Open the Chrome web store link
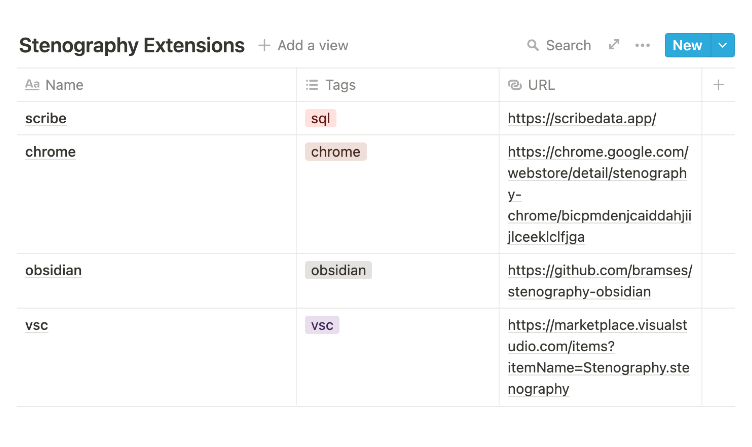This screenshot has height=447, width=752. (598, 194)
